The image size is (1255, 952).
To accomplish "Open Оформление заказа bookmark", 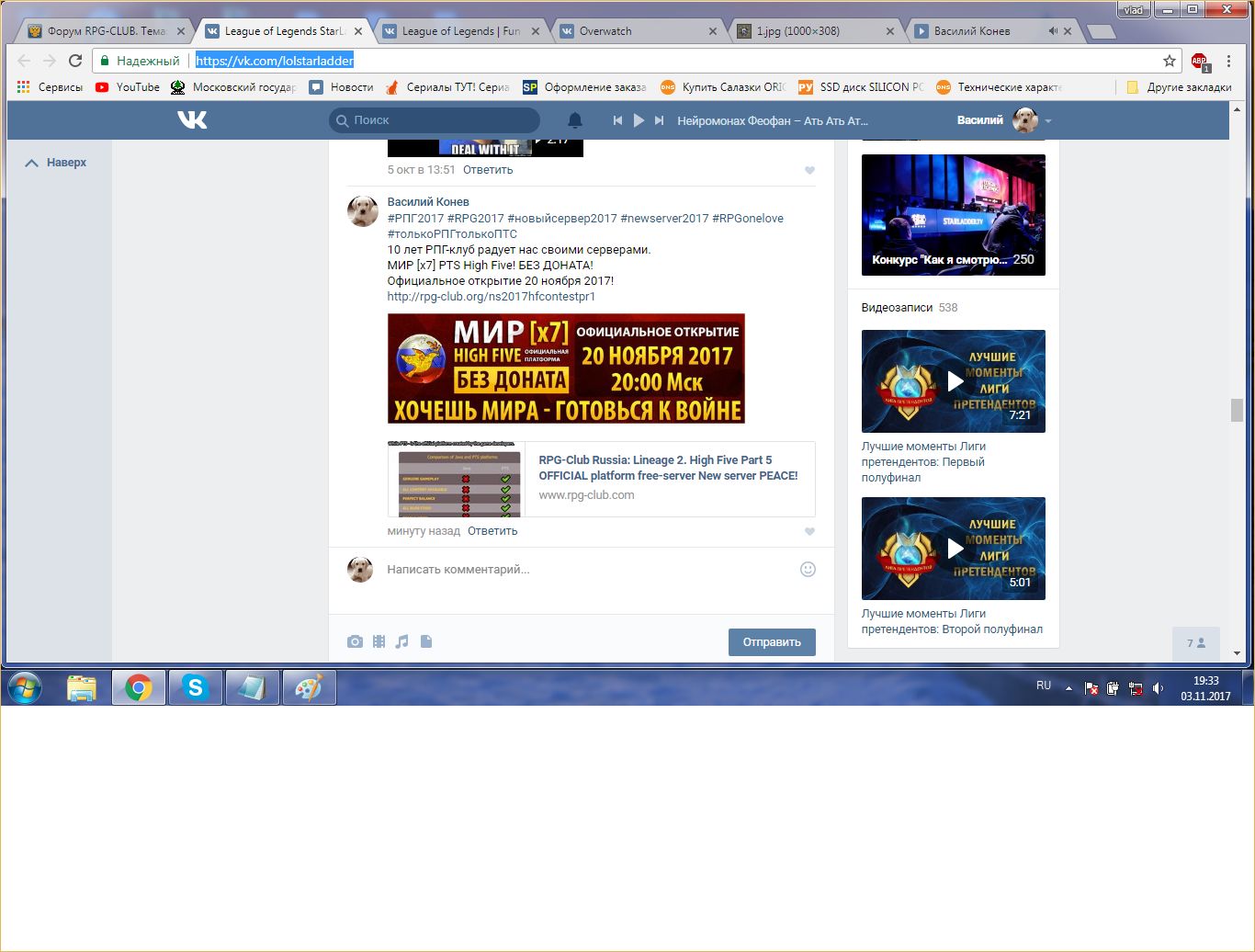I will coord(584,87).
